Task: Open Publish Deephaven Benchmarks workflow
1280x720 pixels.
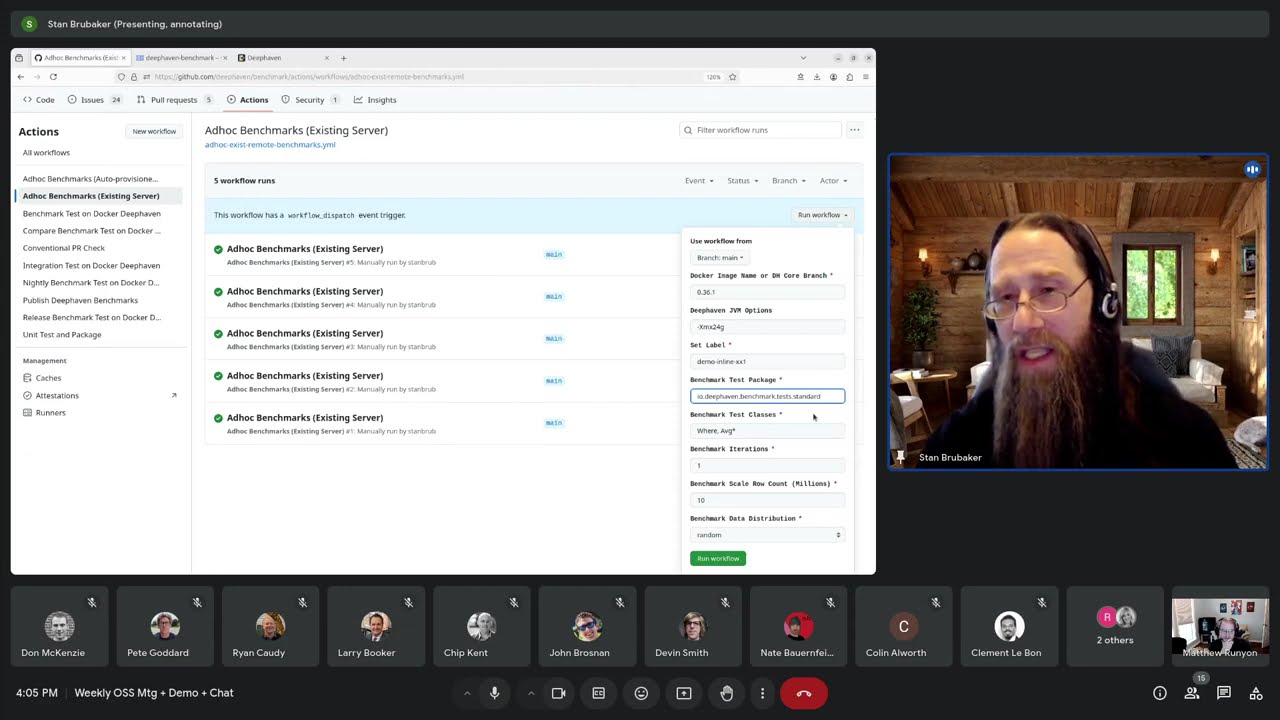Action: (80, 300)
